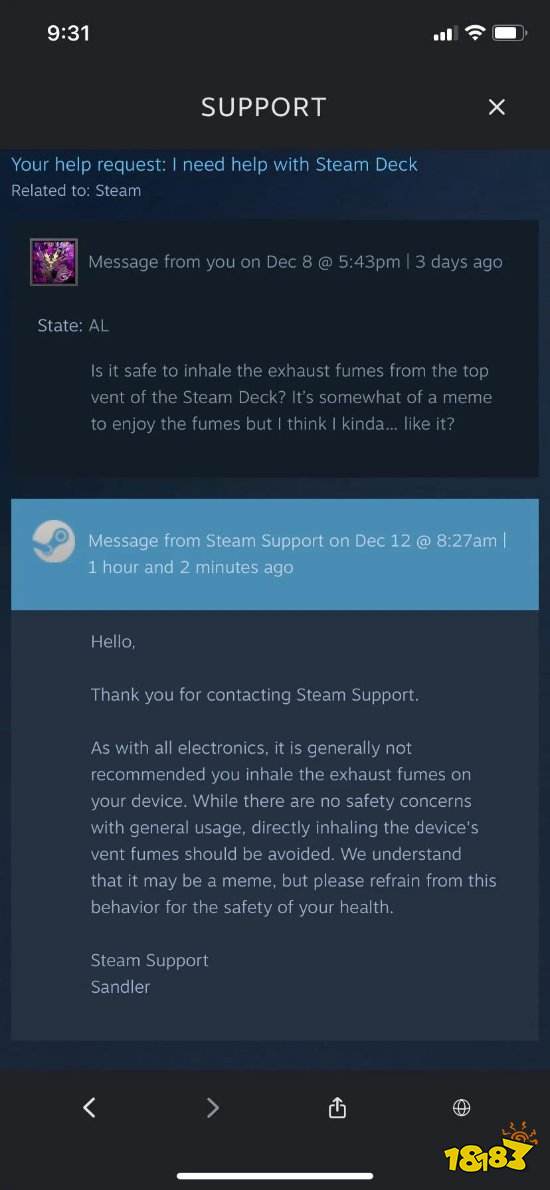Tap the 'State: AL' field
Screen dimensions: 550x1190
(x=73, y=326)
